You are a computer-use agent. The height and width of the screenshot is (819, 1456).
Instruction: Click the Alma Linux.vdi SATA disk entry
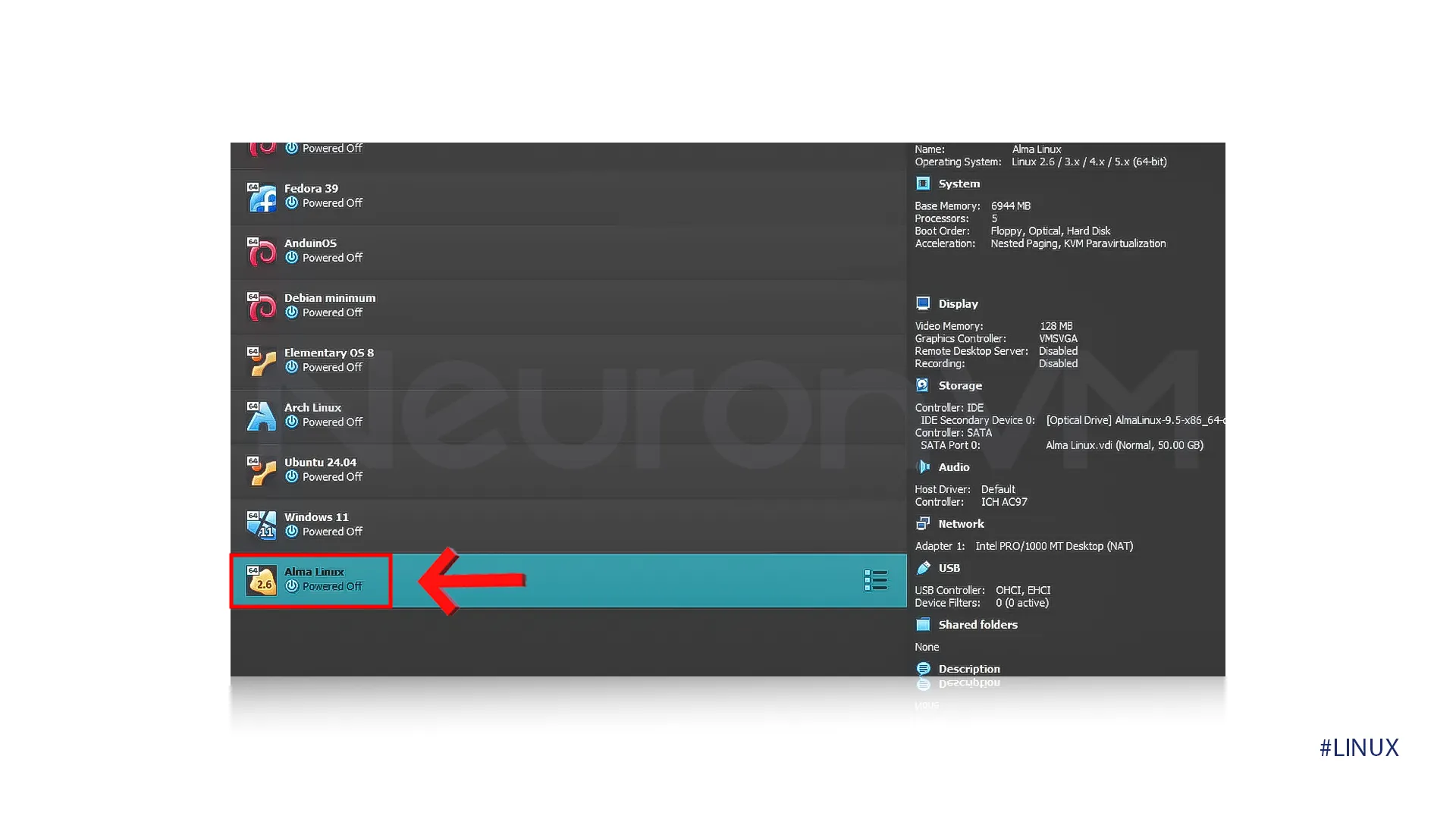[x=1125, y=445]
